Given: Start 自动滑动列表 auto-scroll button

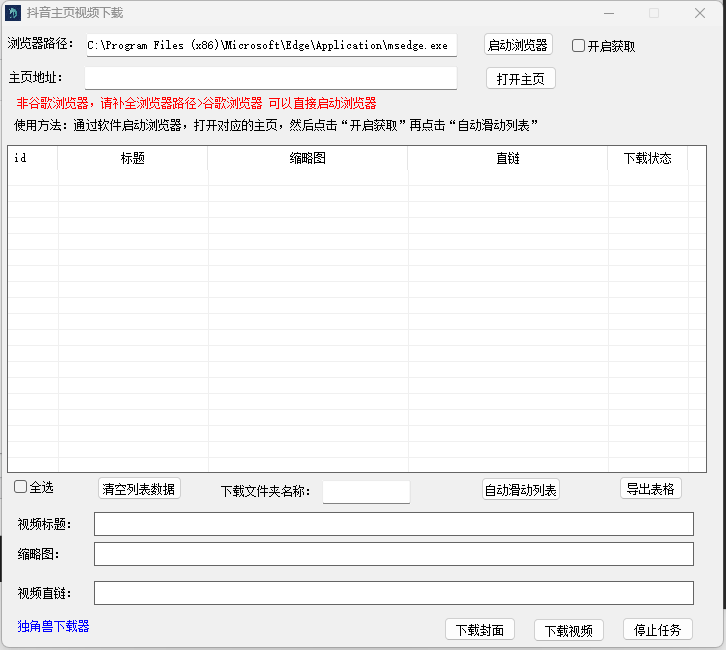Looking at the screenshot, I should point(520,490).
